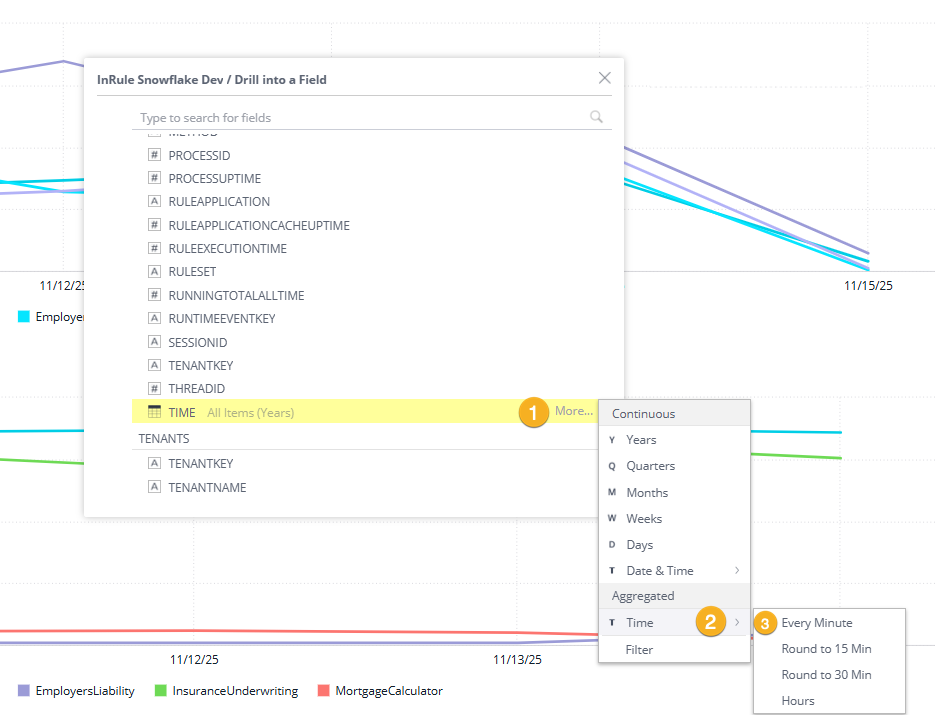This screenshot has width=935, height=715.
Task: Click the text icon beside TENANTNAME
Action: 154,487
